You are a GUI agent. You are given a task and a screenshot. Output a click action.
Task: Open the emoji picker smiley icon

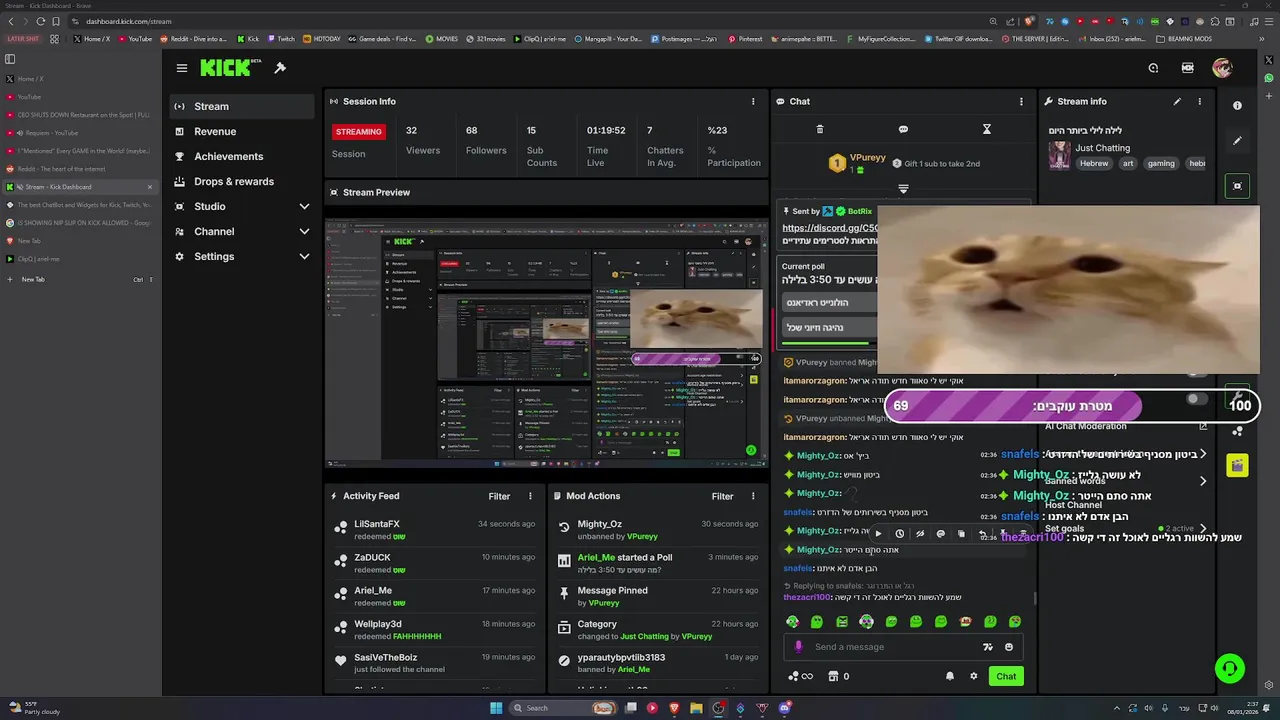1009,647
